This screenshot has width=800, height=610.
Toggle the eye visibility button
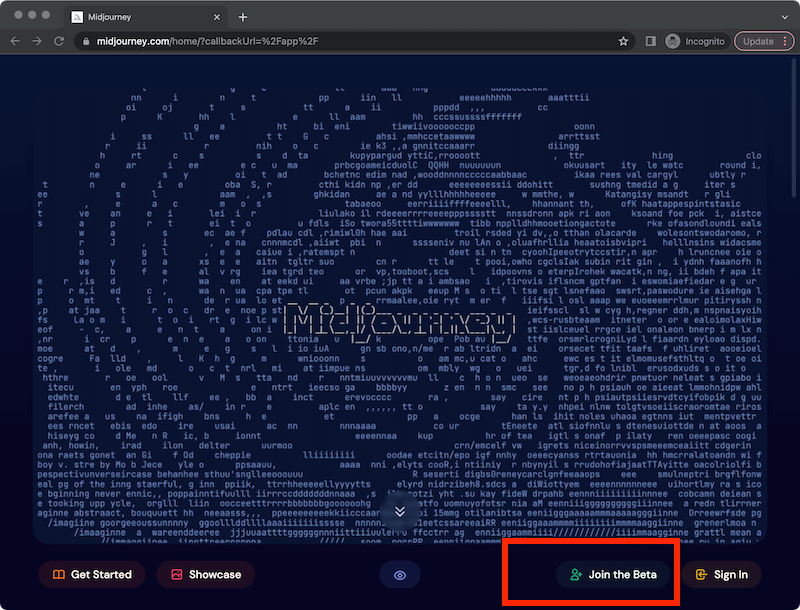pos(400,575)
